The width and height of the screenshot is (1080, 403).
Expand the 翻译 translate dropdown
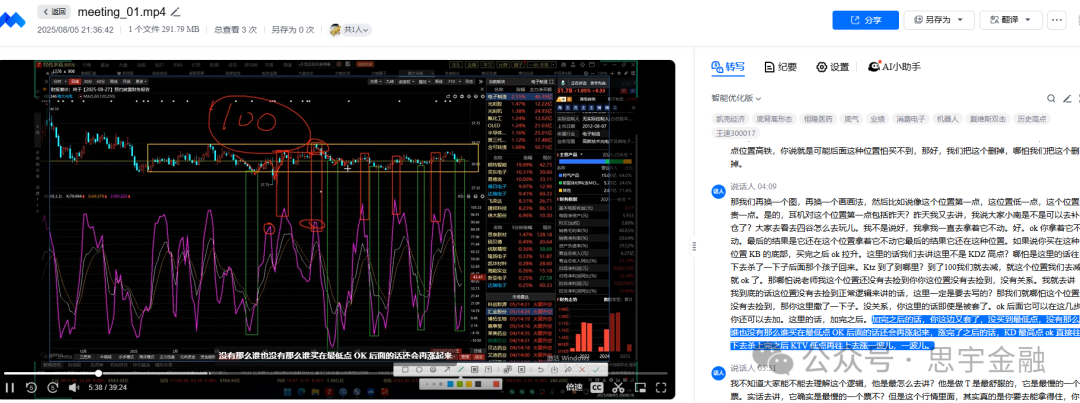pyautogui.click(x=1013, y=19)
